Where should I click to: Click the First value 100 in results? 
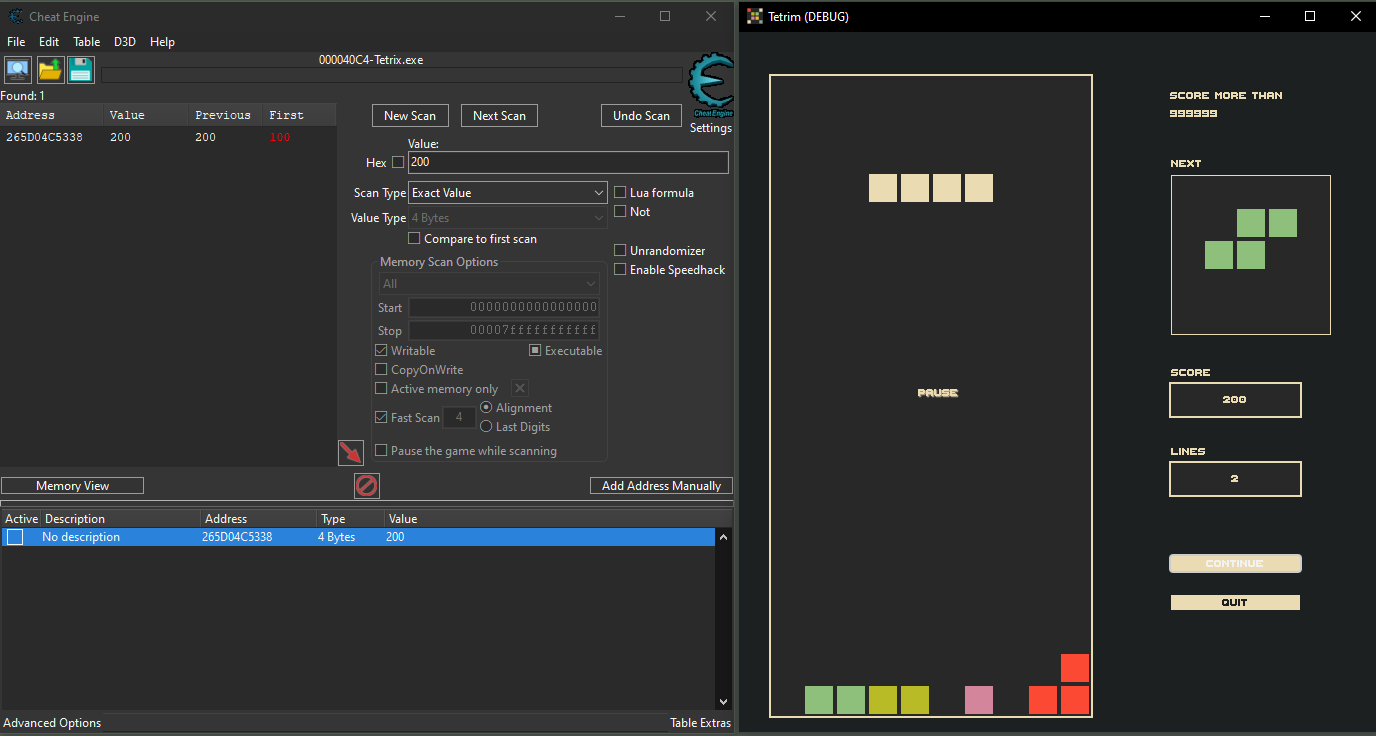(x=280, y=138)
